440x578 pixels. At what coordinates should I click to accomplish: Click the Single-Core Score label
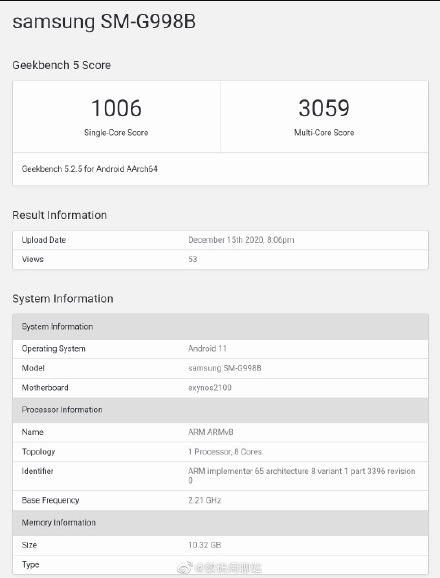pyautogui.click(x=116, y=133)
